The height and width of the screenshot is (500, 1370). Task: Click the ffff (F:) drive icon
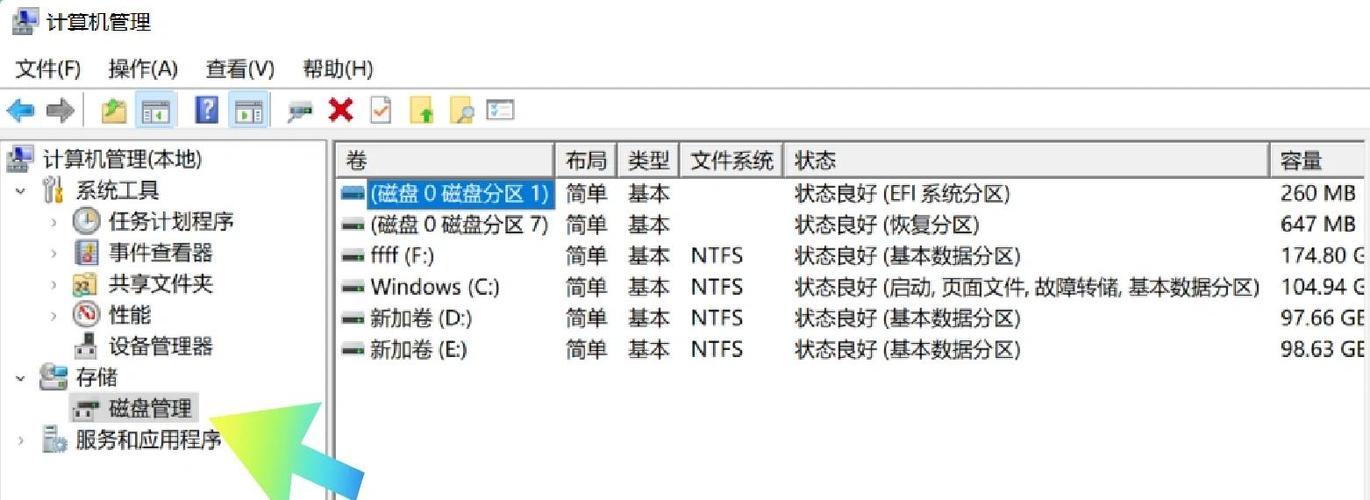(x=352, y=257)
